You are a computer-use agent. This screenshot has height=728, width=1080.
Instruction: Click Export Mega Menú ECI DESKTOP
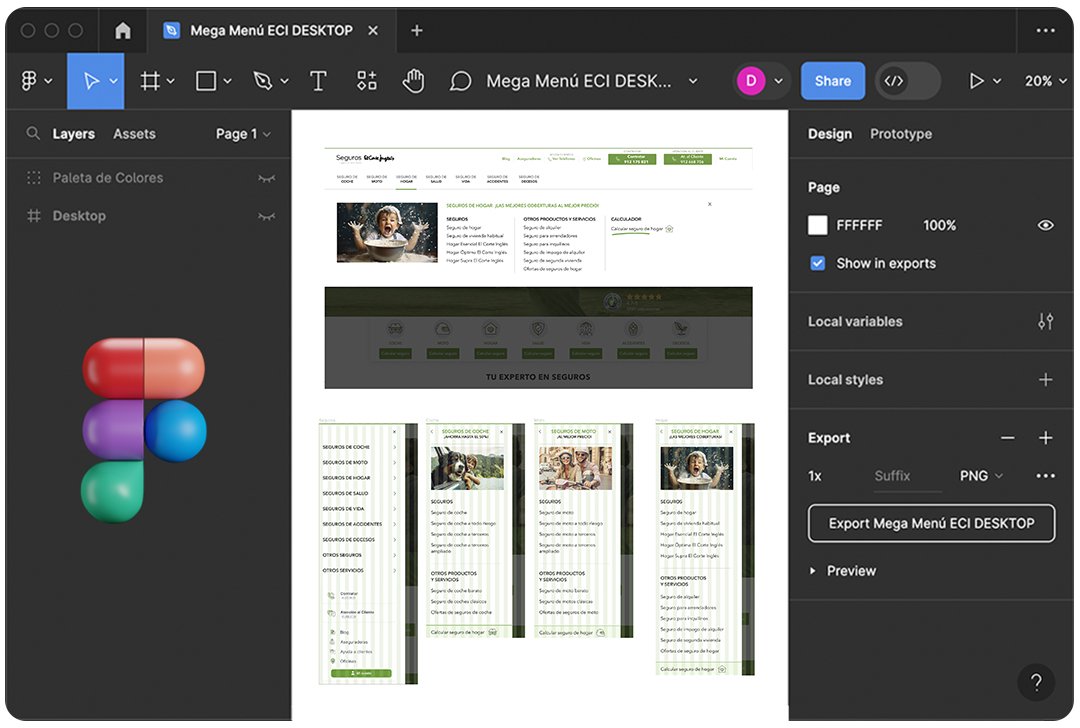[x=931, y=523]
